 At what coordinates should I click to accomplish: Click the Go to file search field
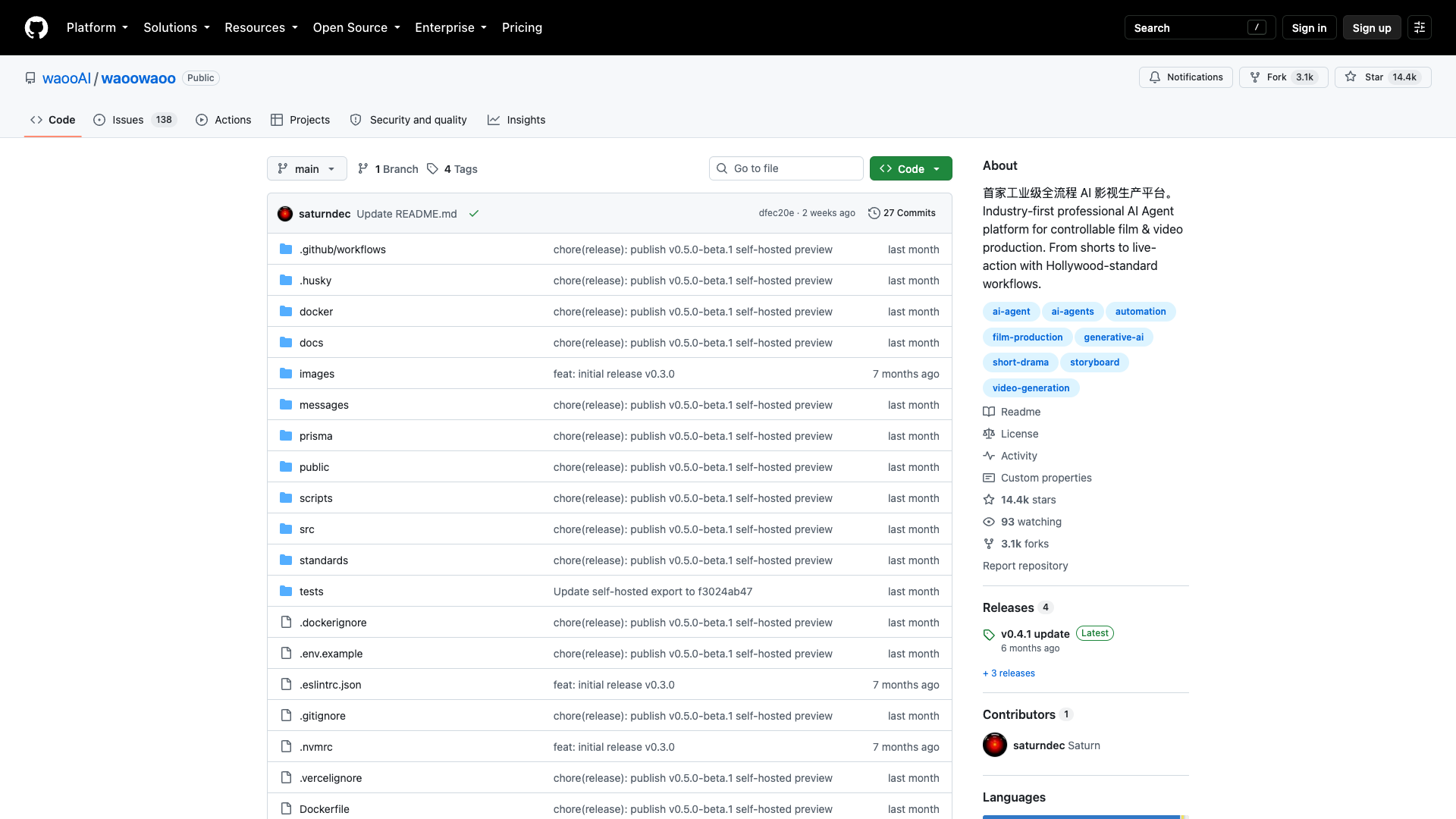pos(786,168)
